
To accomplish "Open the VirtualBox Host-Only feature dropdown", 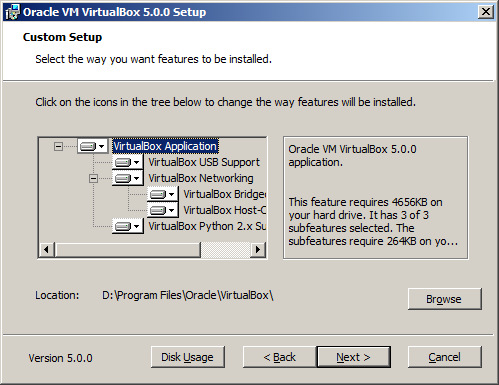I will click(x=163, y=210).
